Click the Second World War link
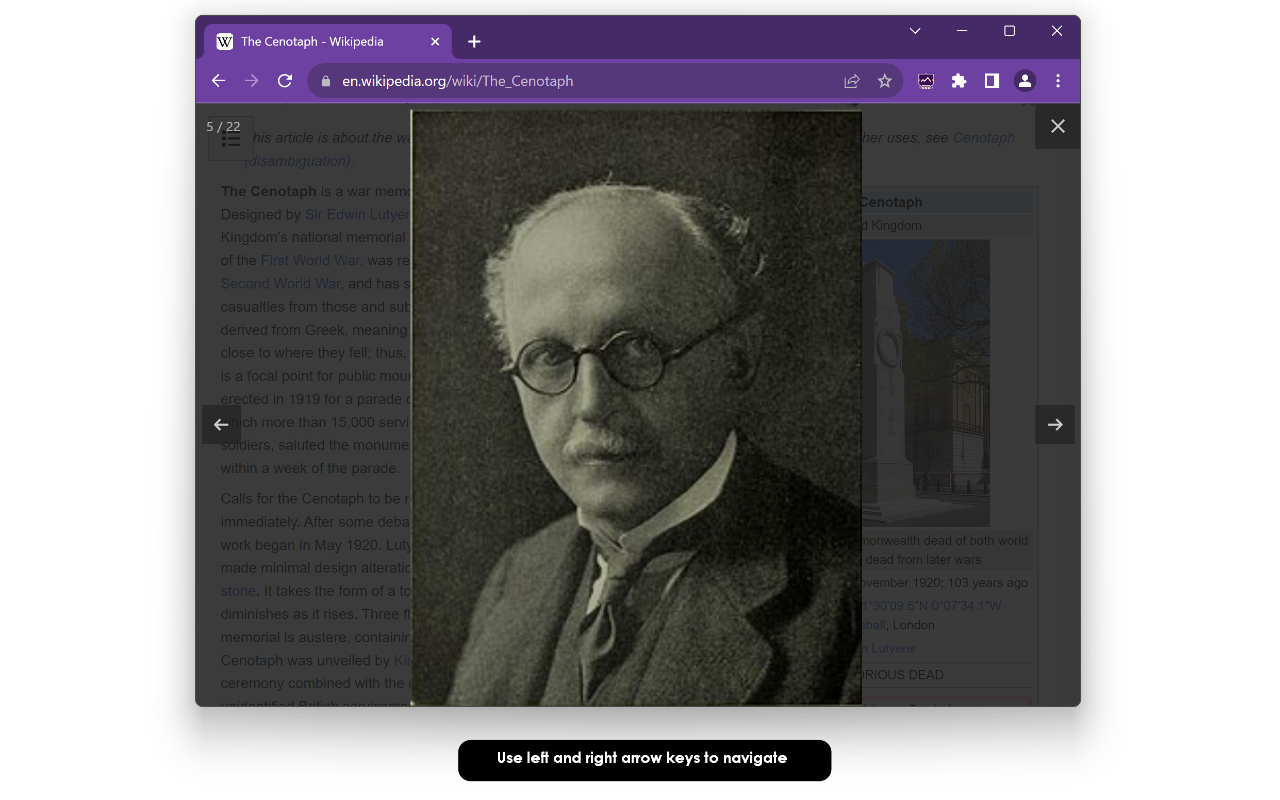The height and width of the screenshot is (800, 1280). (x=281, y=283)
